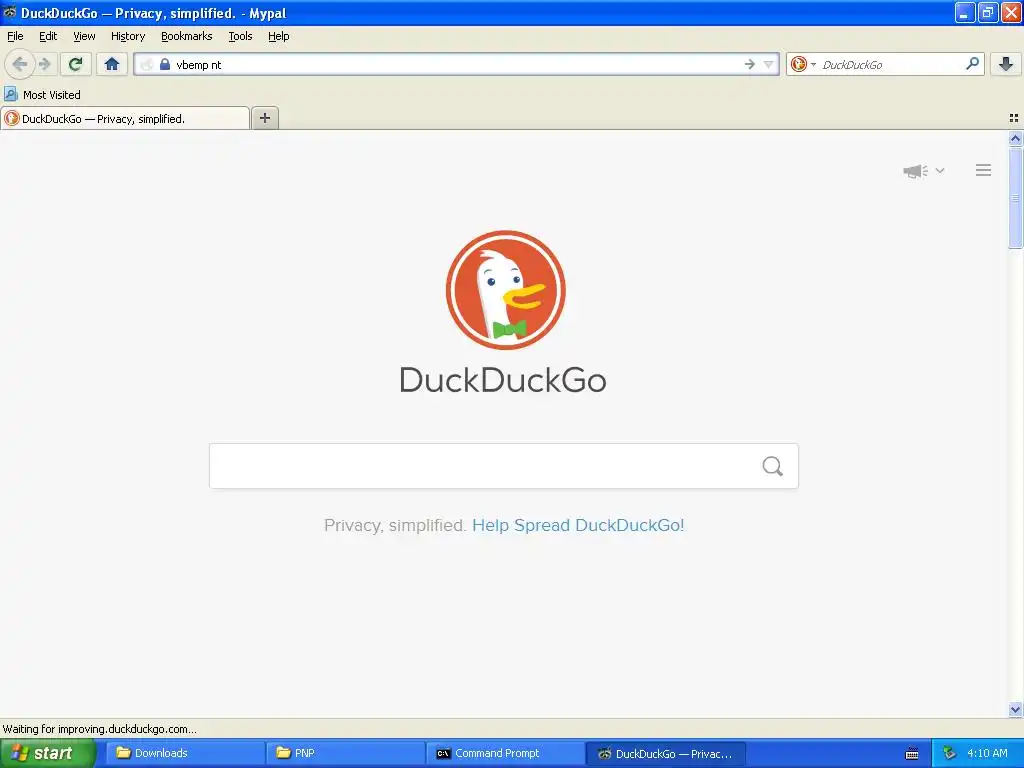The height and width of the screenshot is (768, 1024).
Task: Open the File menu
Action: (15, 36)
